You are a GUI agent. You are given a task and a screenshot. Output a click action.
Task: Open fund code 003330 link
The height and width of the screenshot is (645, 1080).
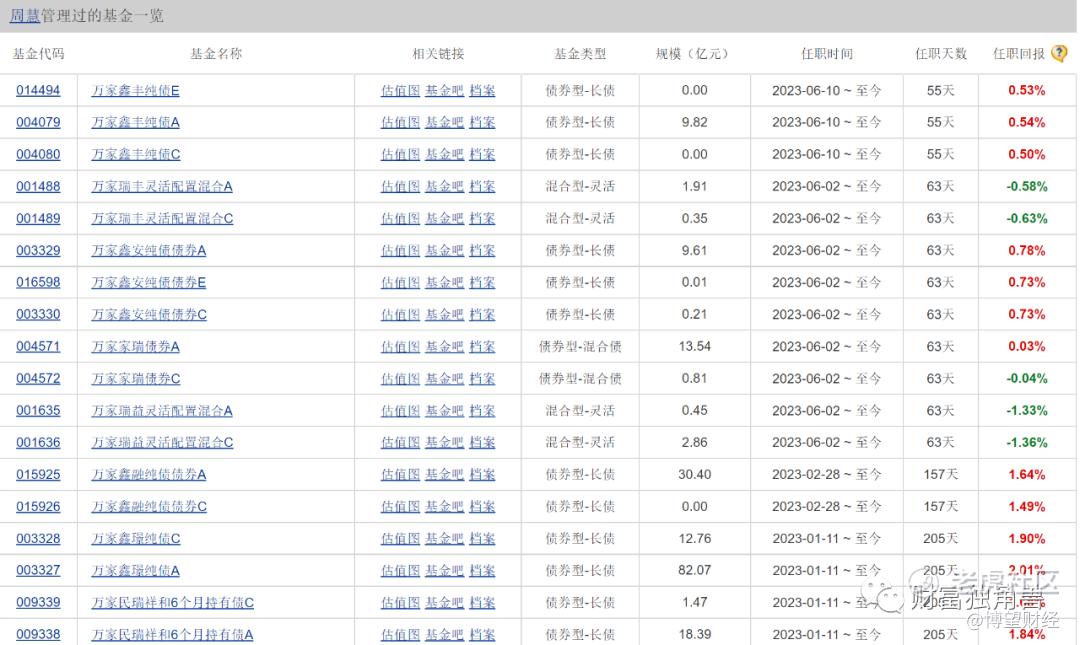38,314
